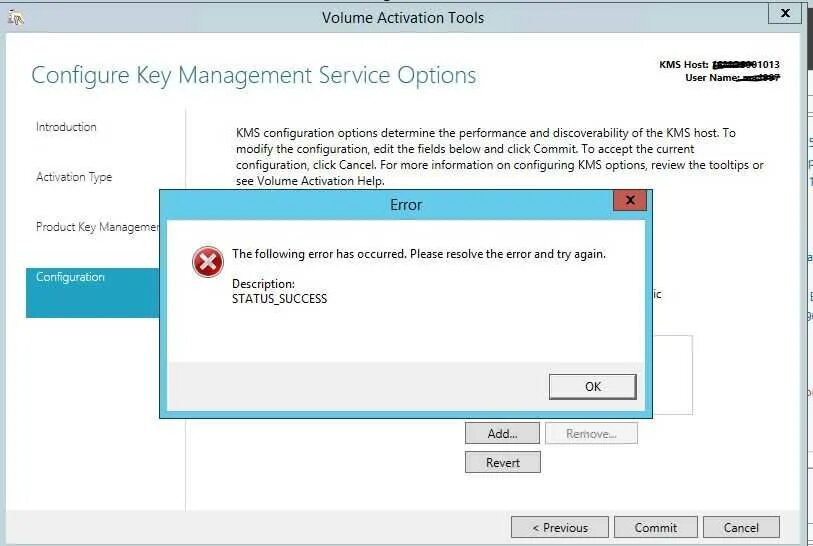Select Product Key Management step
This screenshot has height=546, width=813.
click(x=97, y=227)
